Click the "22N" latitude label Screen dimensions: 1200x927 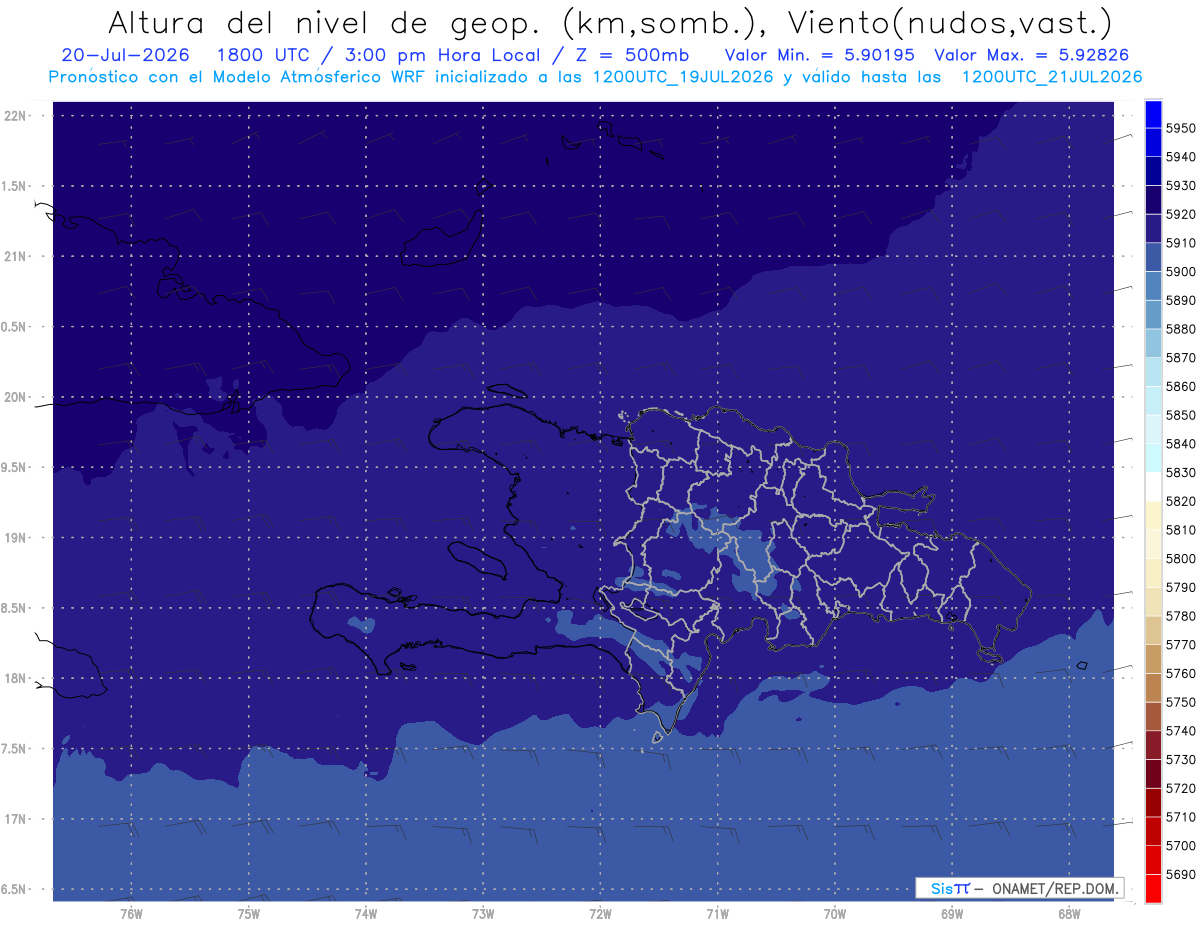(x=17, y=116)
